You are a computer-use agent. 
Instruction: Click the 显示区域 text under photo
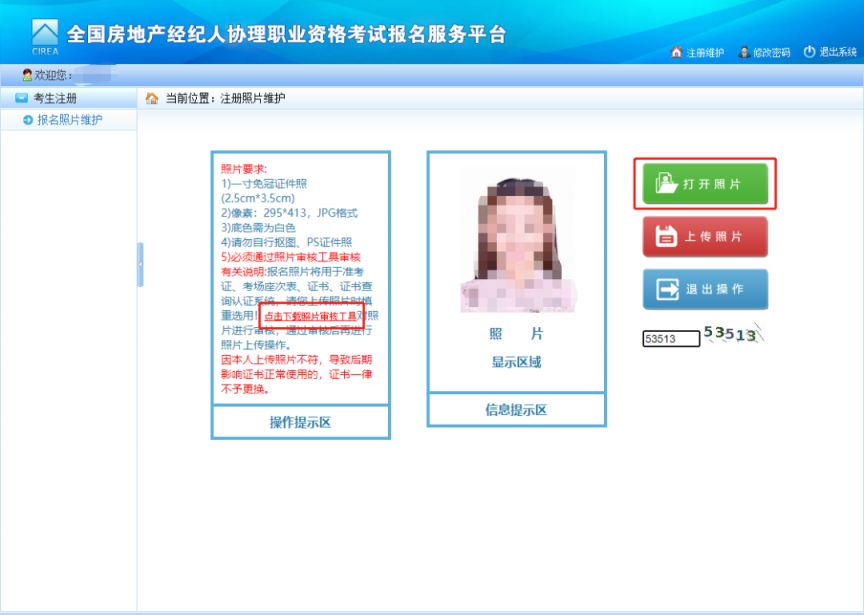[x=516, y=362]
